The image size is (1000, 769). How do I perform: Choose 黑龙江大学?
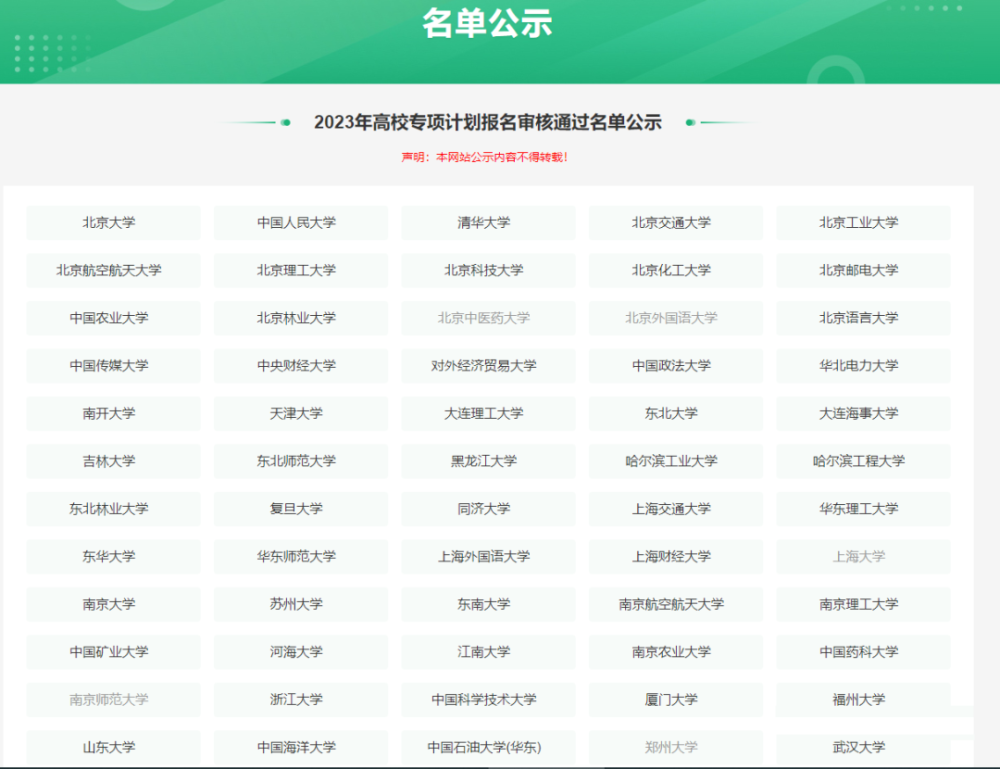pyautogui.click(x=489, y=461)
